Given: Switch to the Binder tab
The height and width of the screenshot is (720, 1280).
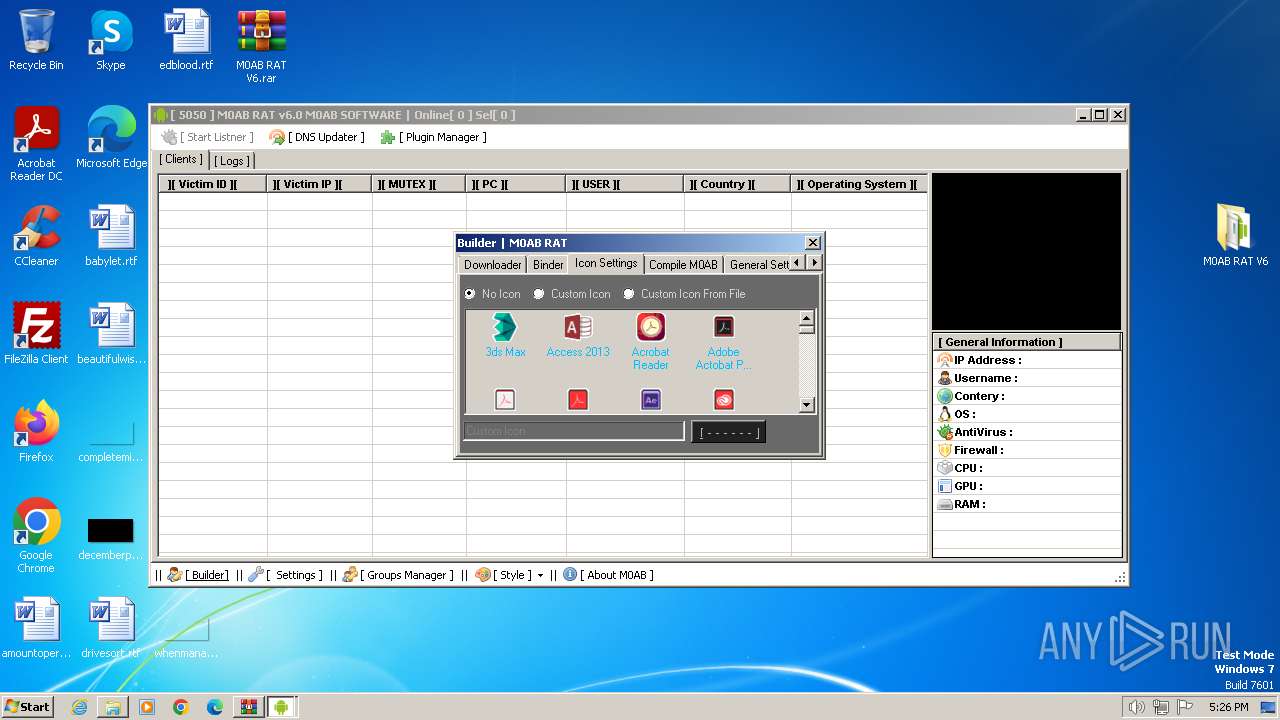Looking at the screenshot, I should tap(548, 264).
